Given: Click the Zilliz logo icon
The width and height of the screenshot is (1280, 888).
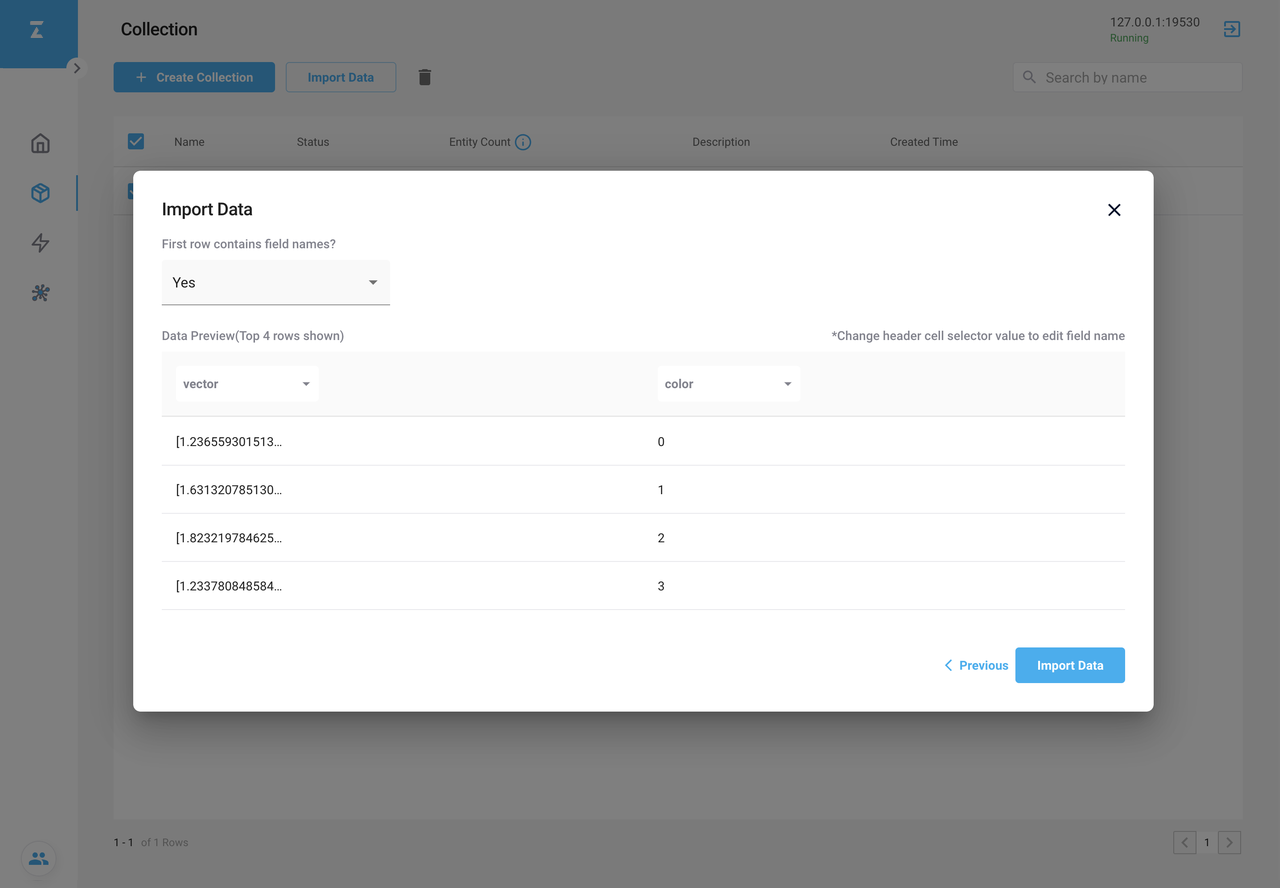Looking at the screenshot, I should 37,31.
